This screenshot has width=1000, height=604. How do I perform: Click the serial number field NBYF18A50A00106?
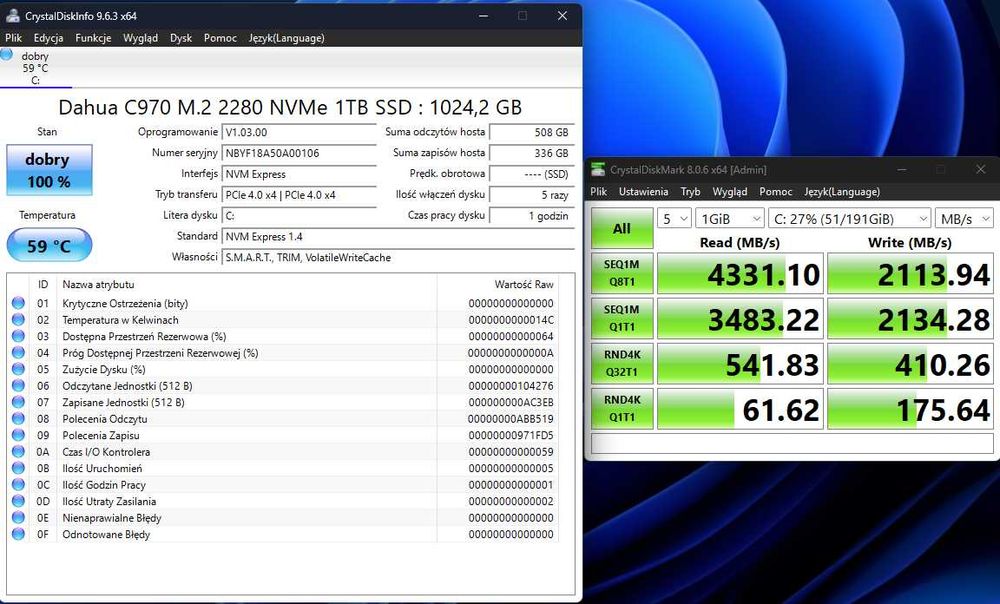299,153
